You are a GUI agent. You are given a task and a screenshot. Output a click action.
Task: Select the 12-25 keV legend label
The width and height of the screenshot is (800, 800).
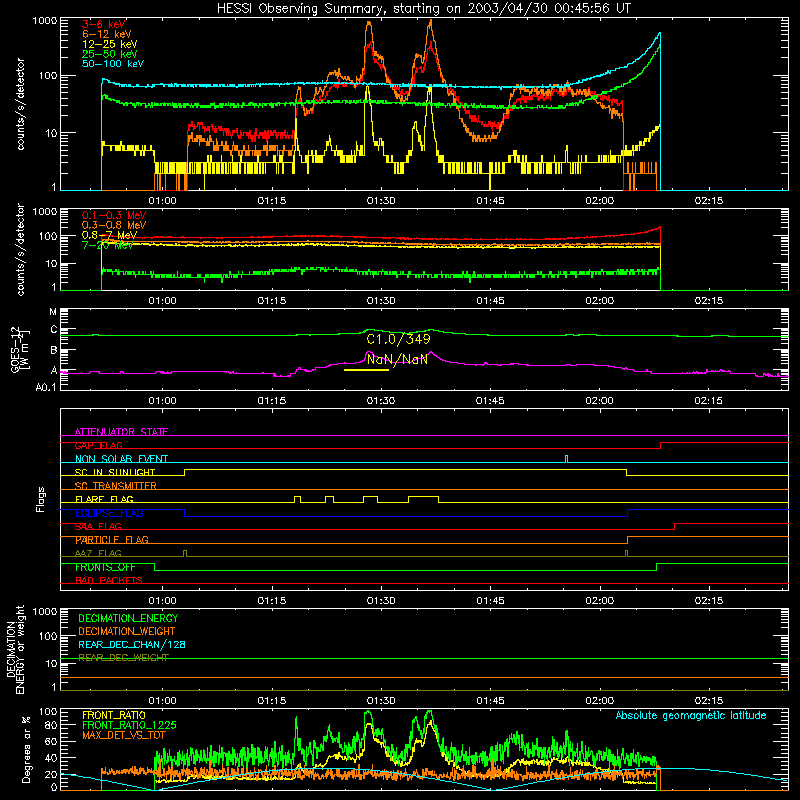[x=110, y=44]
